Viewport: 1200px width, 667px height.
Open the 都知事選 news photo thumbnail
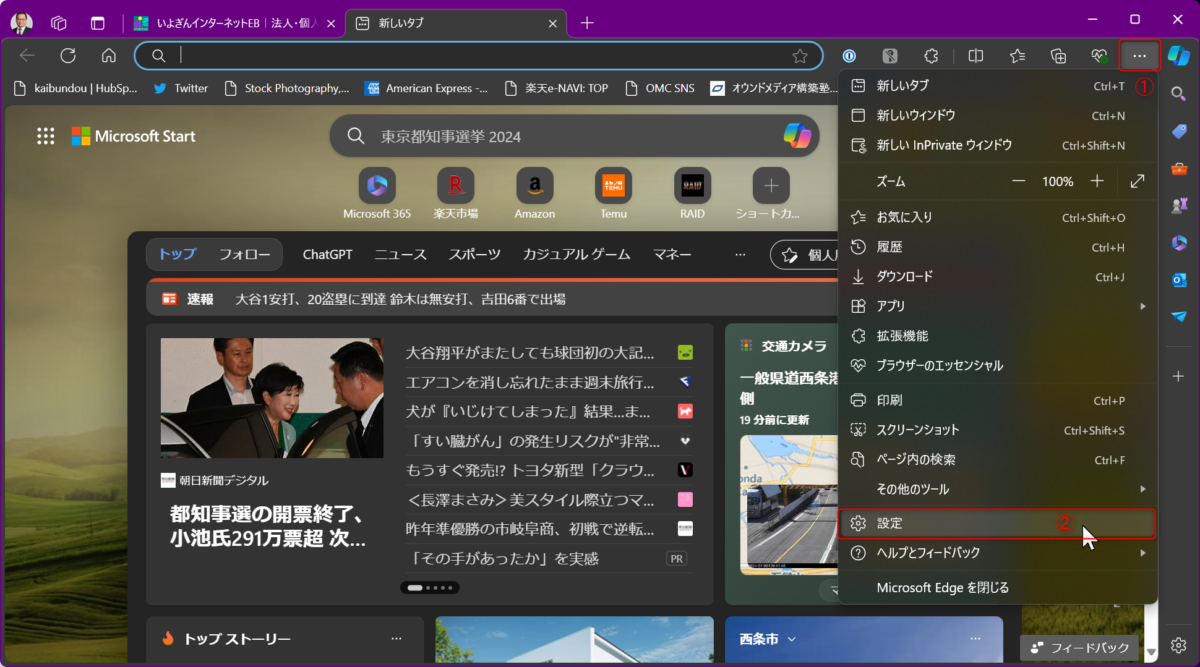272,398
